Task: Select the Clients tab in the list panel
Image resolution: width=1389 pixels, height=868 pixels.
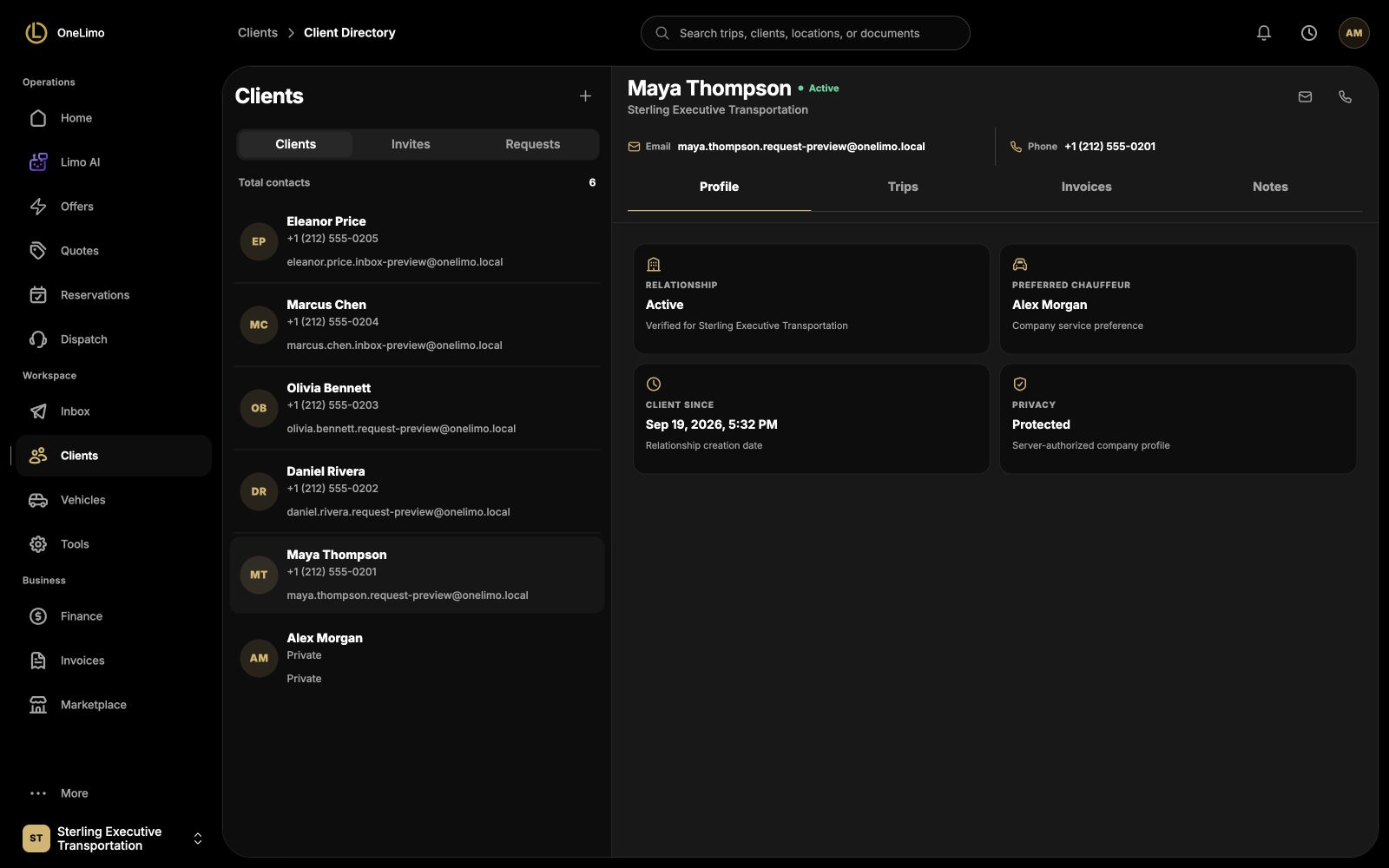Action: click(295, 144)
